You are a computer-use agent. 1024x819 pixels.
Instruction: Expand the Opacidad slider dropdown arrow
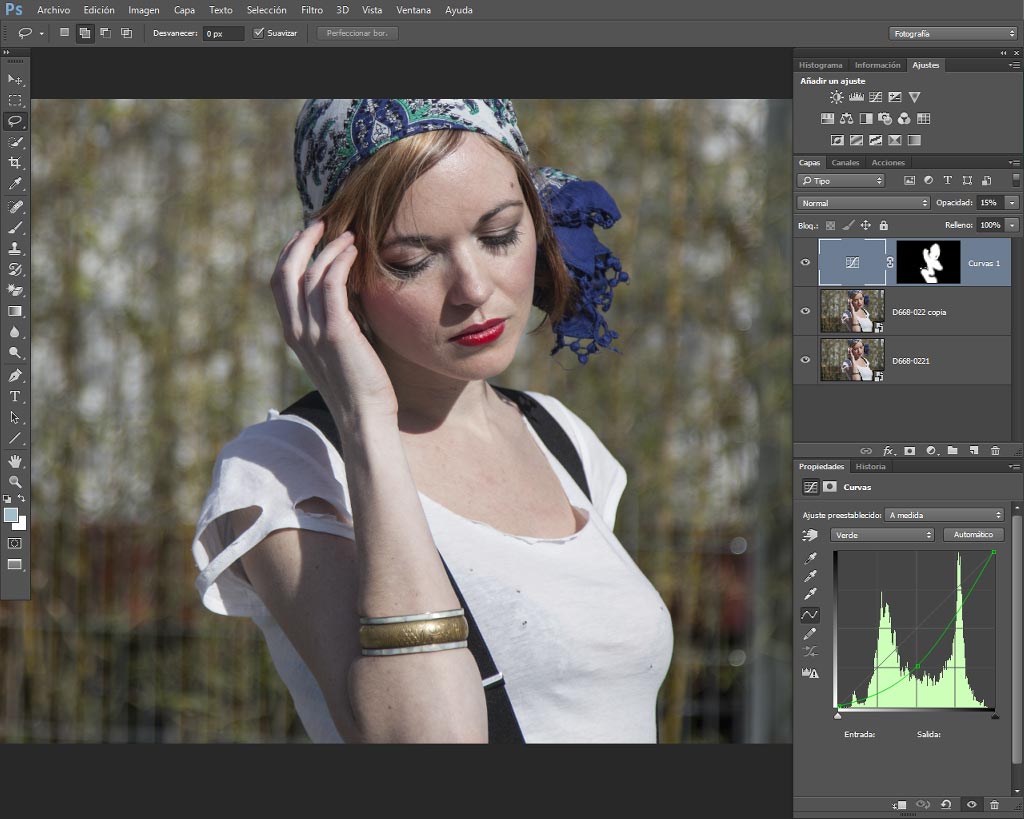[x=1012, y=203]
